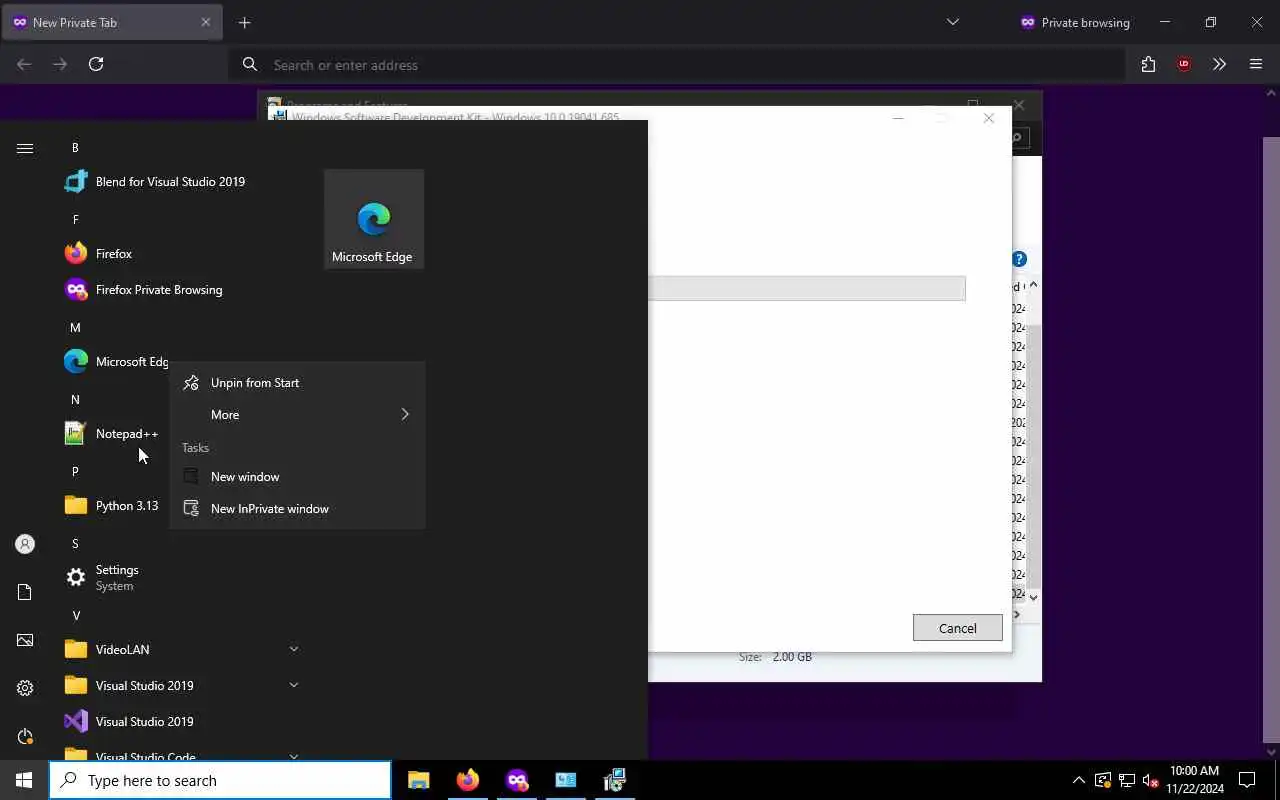Open Documents from the Start sidebar

(x=25, y=592)
